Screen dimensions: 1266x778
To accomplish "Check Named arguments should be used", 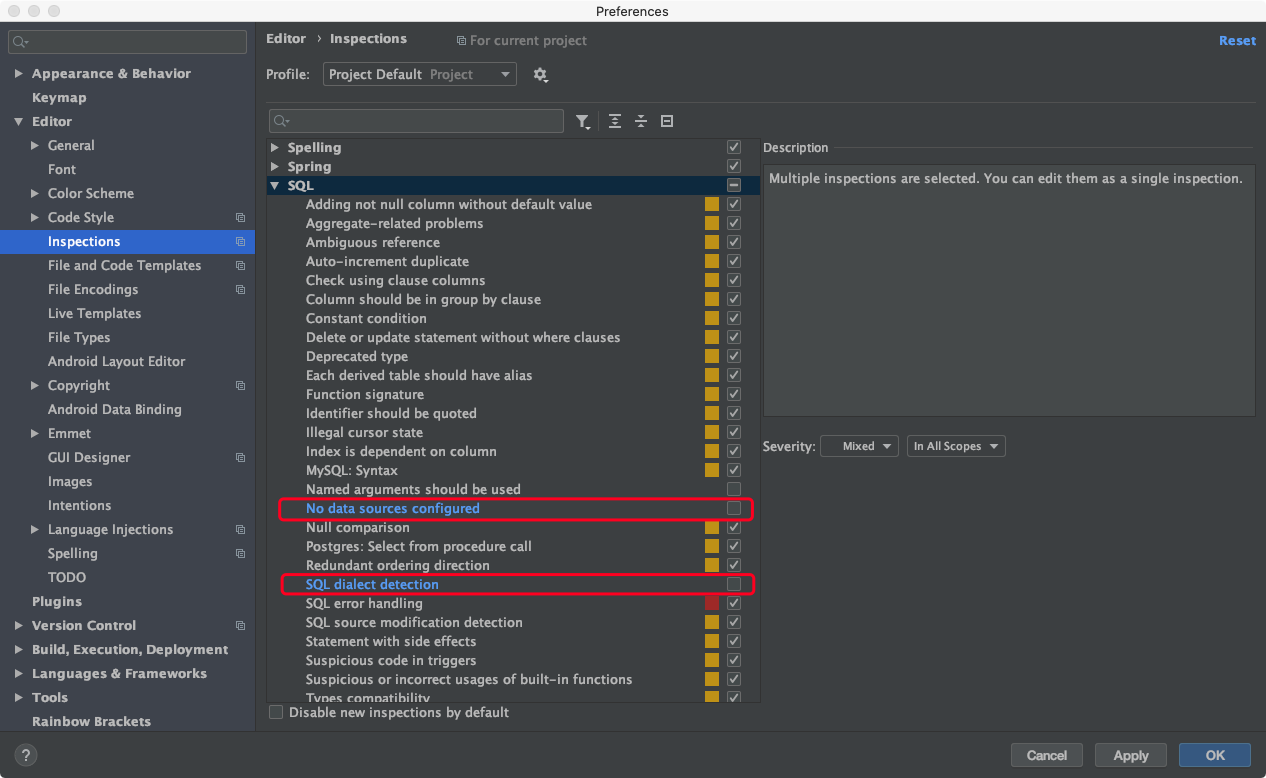I will (x=734, y=489).
